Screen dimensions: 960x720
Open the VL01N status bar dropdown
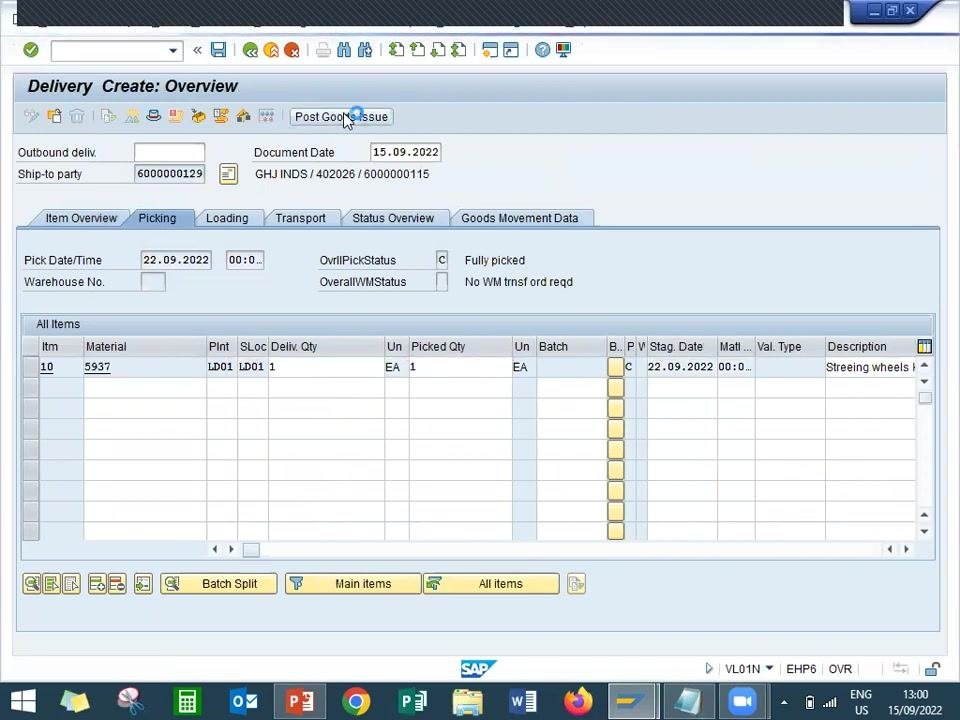pos(770,669)
